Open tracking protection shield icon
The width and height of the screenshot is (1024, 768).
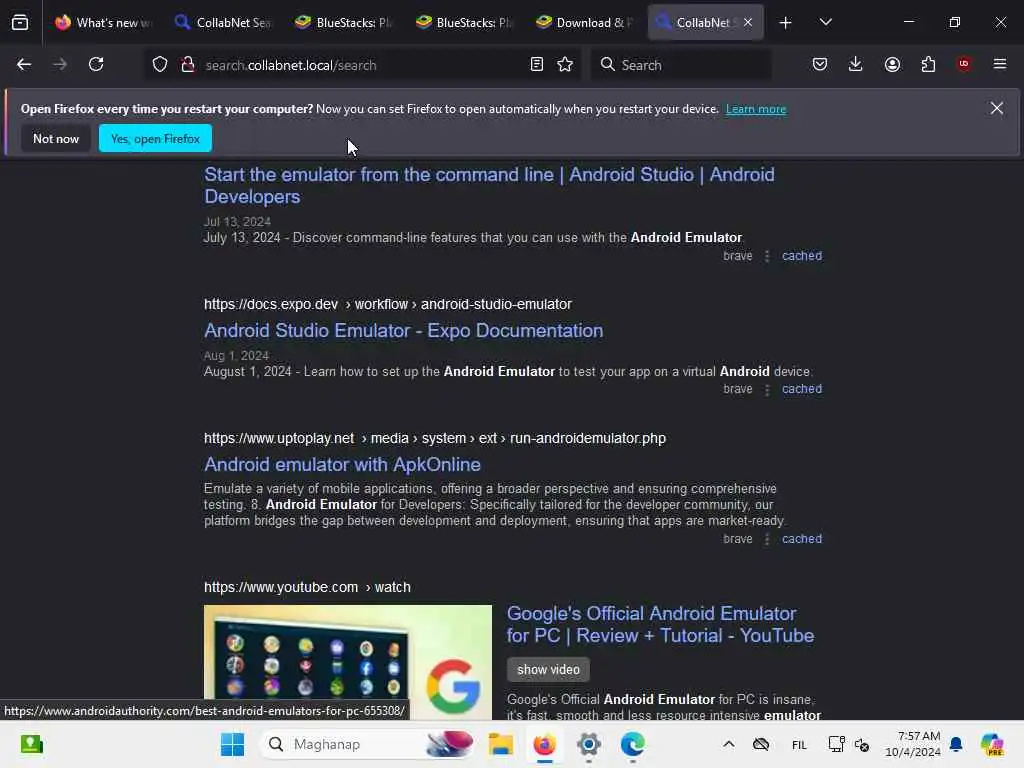(160, 65)
